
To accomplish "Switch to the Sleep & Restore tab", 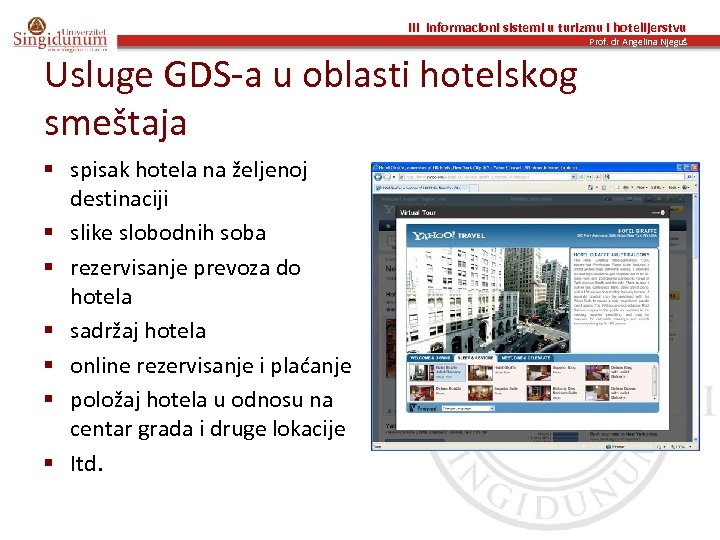I will (476, 358).
